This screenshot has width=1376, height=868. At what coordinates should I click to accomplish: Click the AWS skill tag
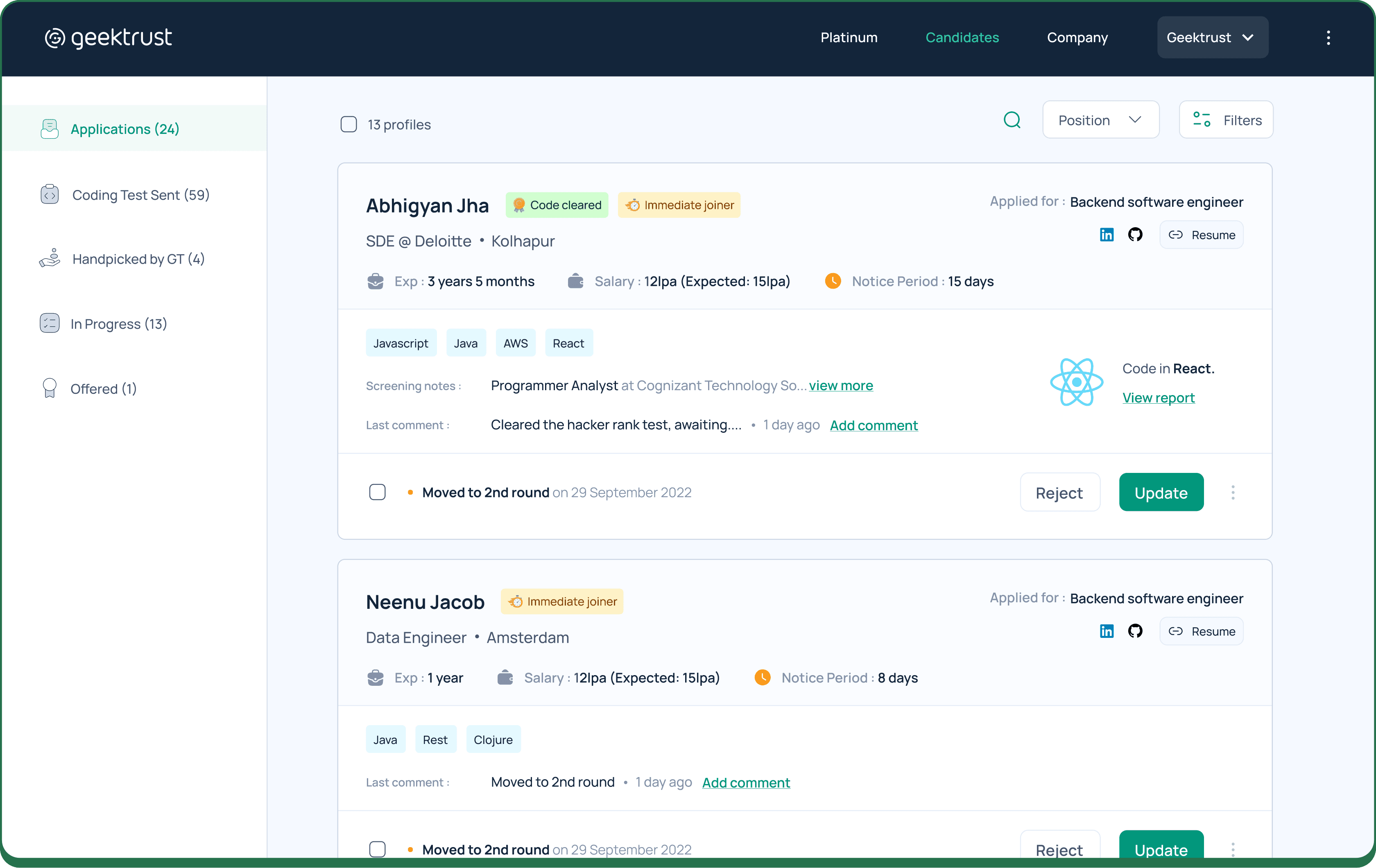(516, 344)
